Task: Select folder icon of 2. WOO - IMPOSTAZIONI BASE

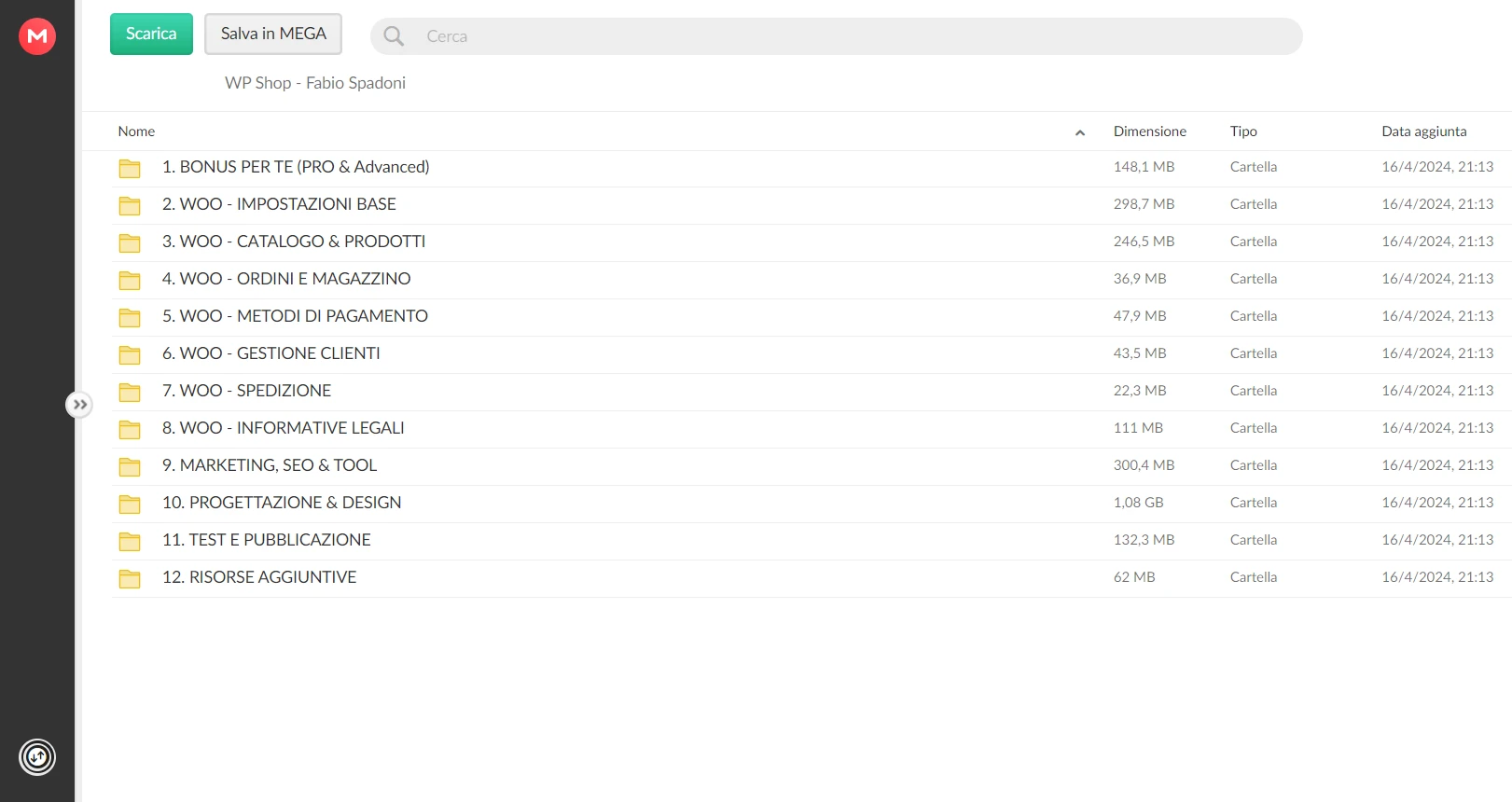Action: pyautogui.click(x=130, y=205)
